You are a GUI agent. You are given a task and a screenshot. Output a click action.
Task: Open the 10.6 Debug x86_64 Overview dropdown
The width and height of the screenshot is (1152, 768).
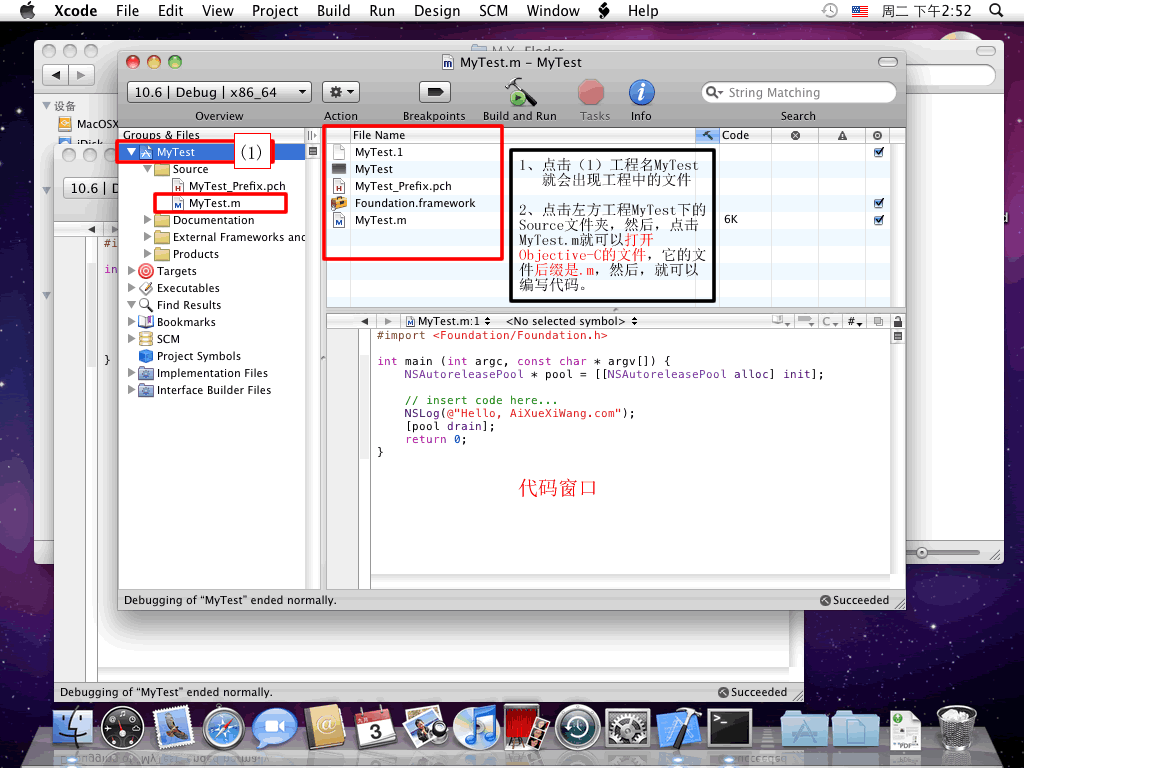pos(219,92)
